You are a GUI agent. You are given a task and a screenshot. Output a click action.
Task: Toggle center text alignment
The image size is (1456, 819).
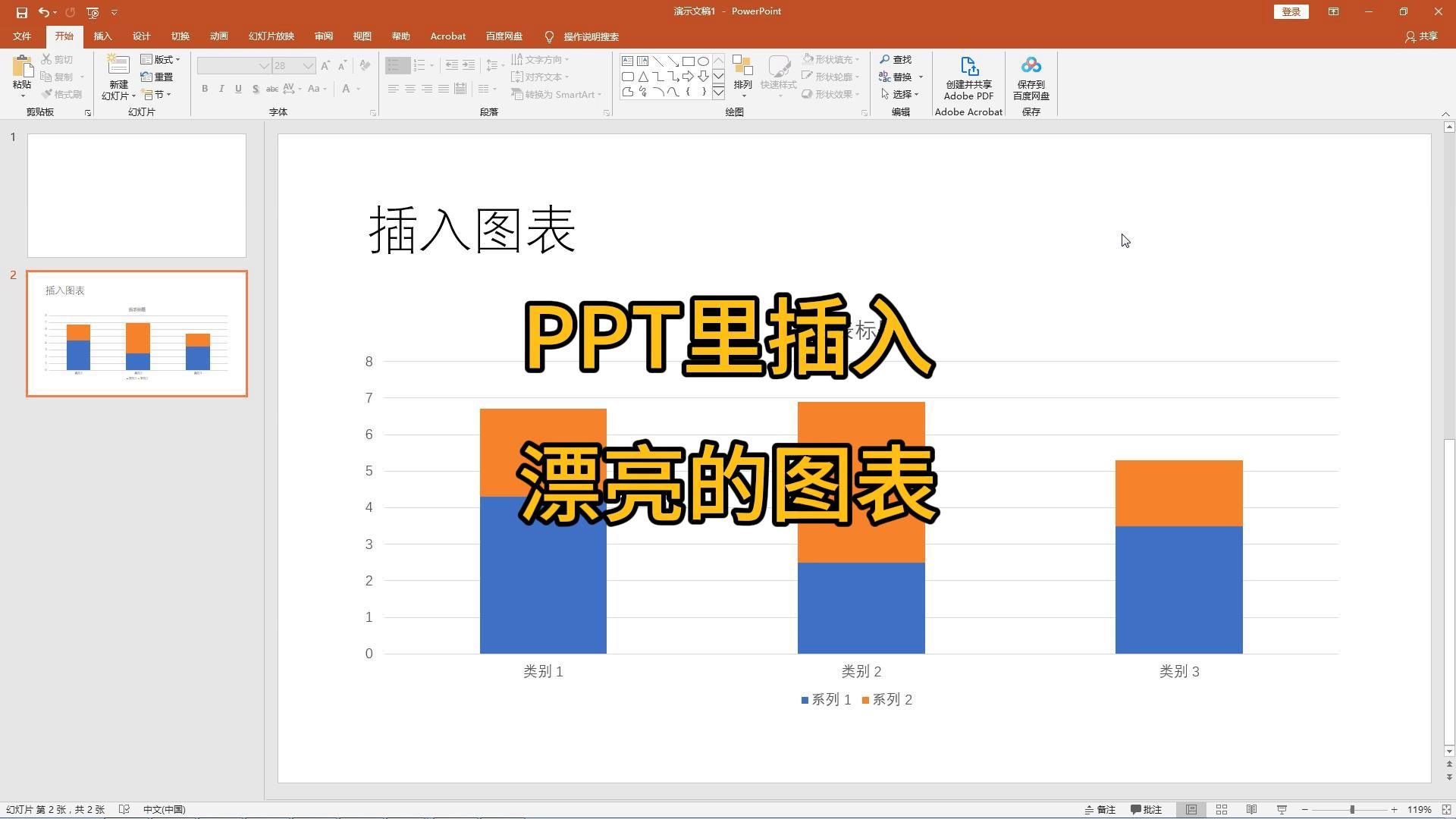pyautogui.click(x=410, y=89)
